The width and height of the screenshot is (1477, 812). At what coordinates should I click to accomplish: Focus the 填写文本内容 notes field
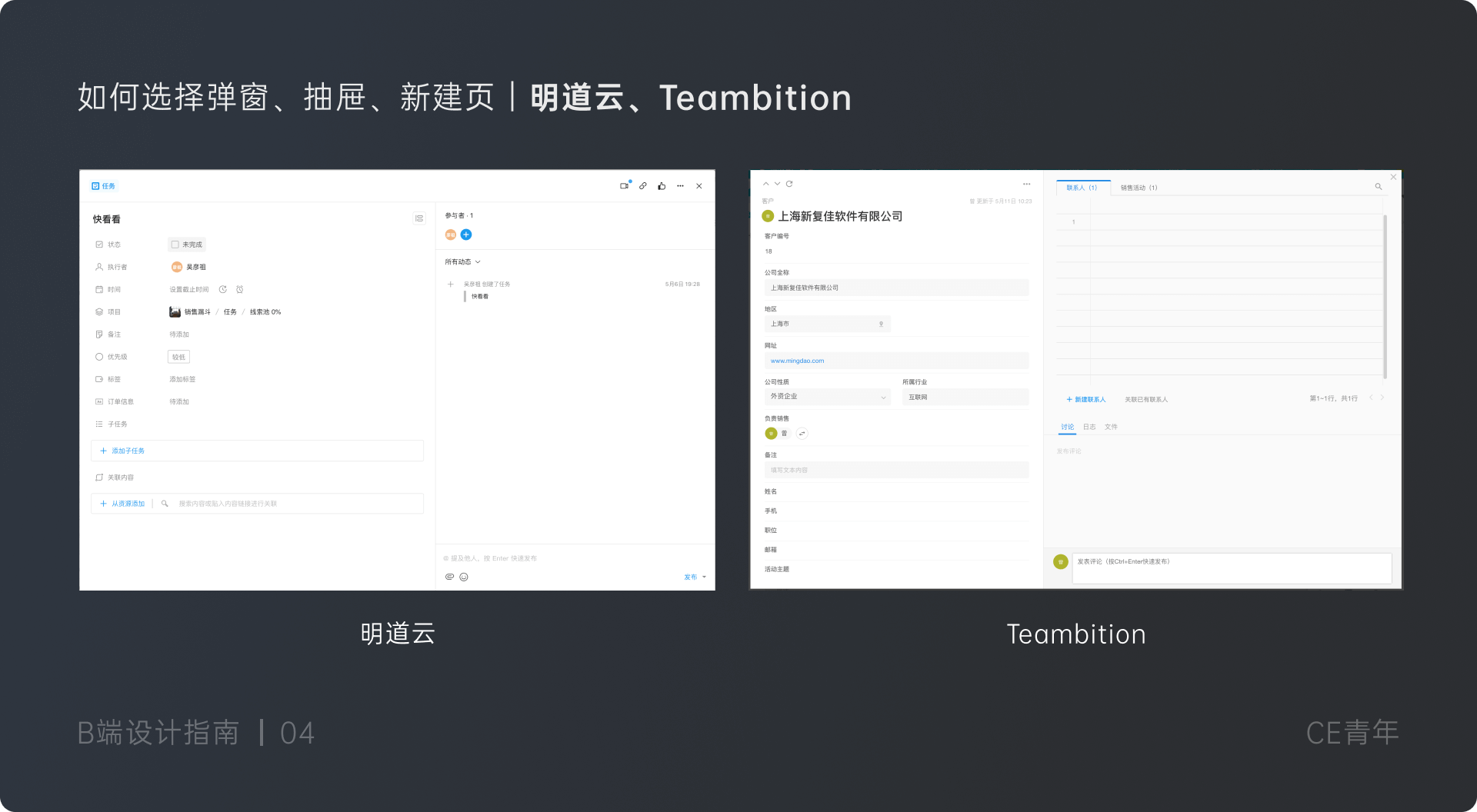point(896,470)
